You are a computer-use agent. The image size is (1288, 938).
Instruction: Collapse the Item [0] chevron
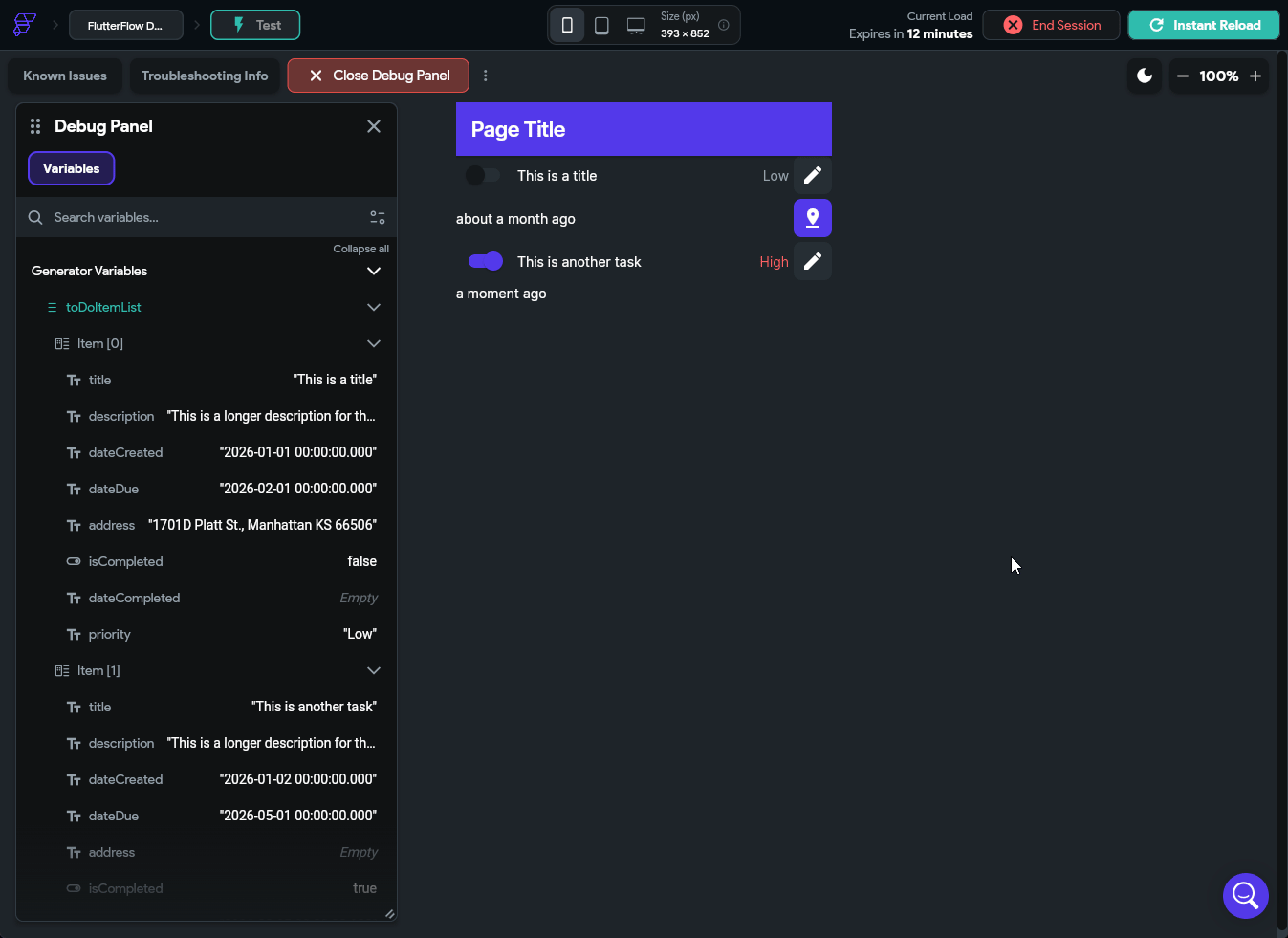(374, 343)
